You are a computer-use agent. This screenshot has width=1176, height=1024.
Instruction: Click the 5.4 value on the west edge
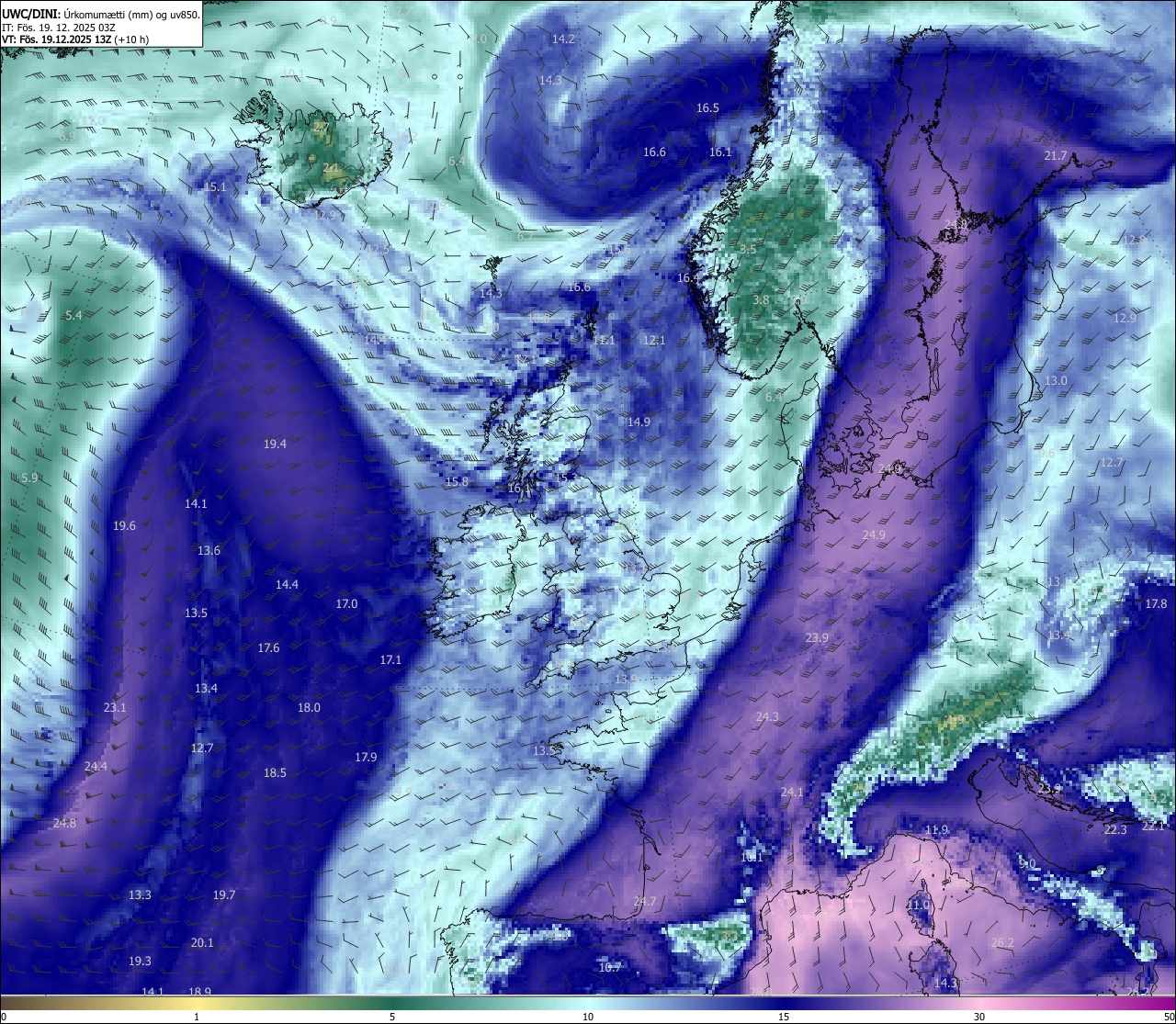click(x=73, y=315)
